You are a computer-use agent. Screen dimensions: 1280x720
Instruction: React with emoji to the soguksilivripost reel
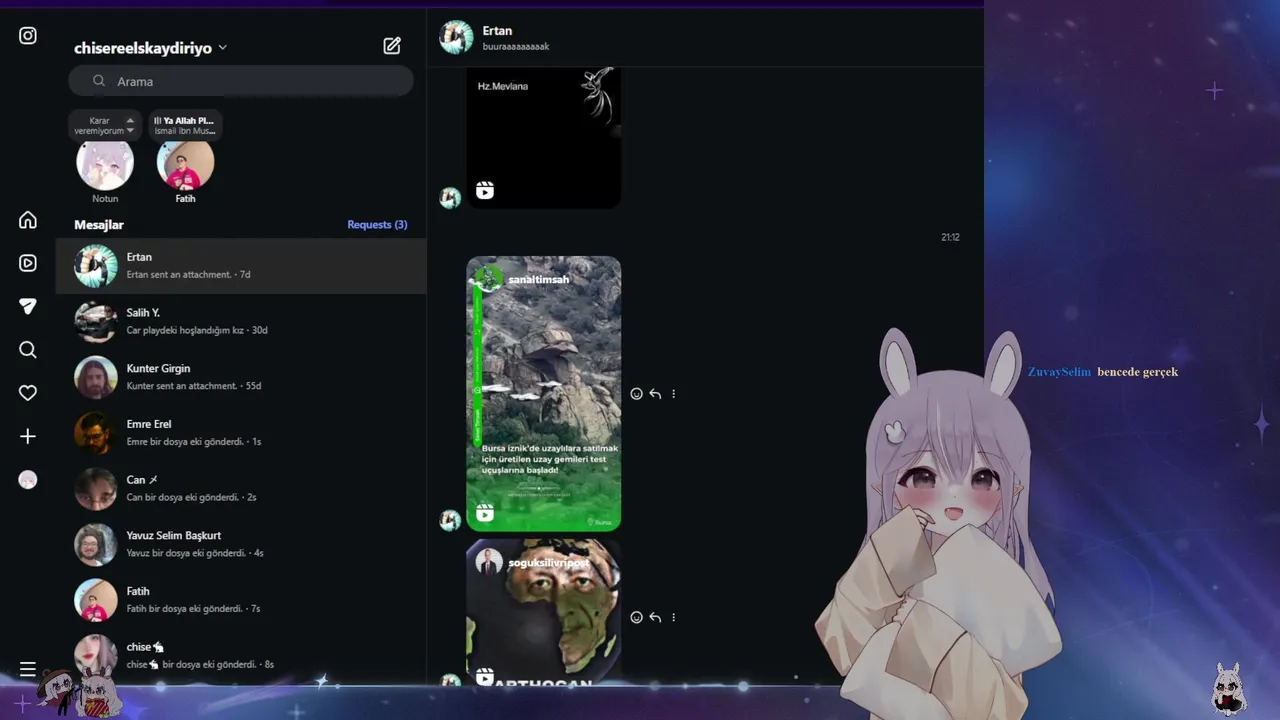coord(636,617)
